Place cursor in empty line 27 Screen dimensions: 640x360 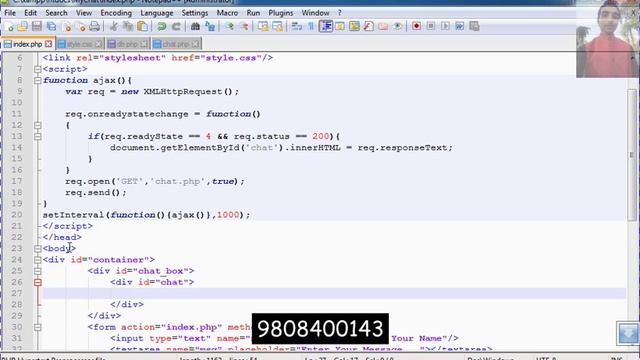334,293
